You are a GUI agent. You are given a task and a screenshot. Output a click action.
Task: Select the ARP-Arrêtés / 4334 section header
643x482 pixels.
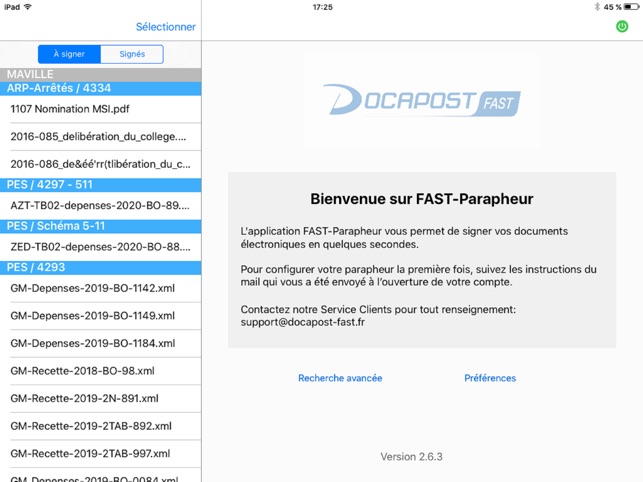100,88
